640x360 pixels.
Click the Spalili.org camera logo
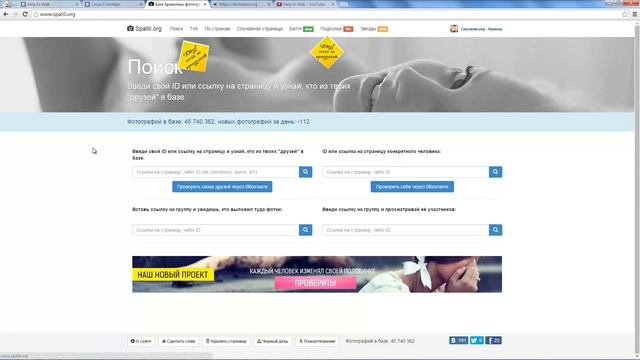[144, 29]
